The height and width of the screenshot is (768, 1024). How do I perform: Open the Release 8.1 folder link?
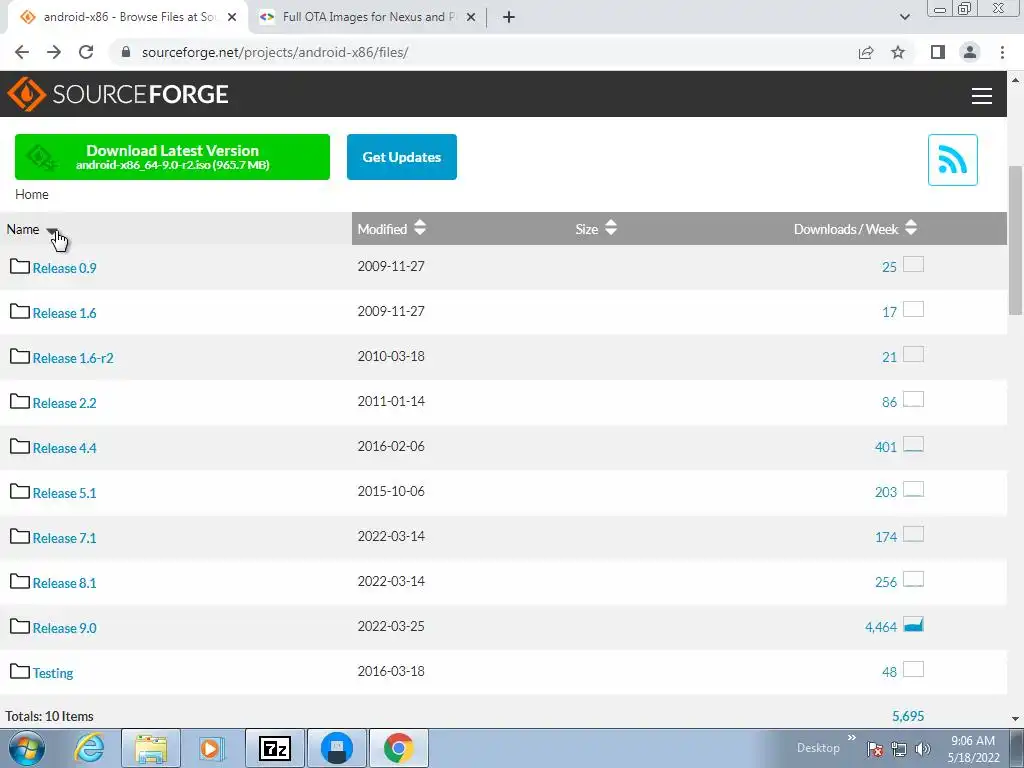[65, 583]
